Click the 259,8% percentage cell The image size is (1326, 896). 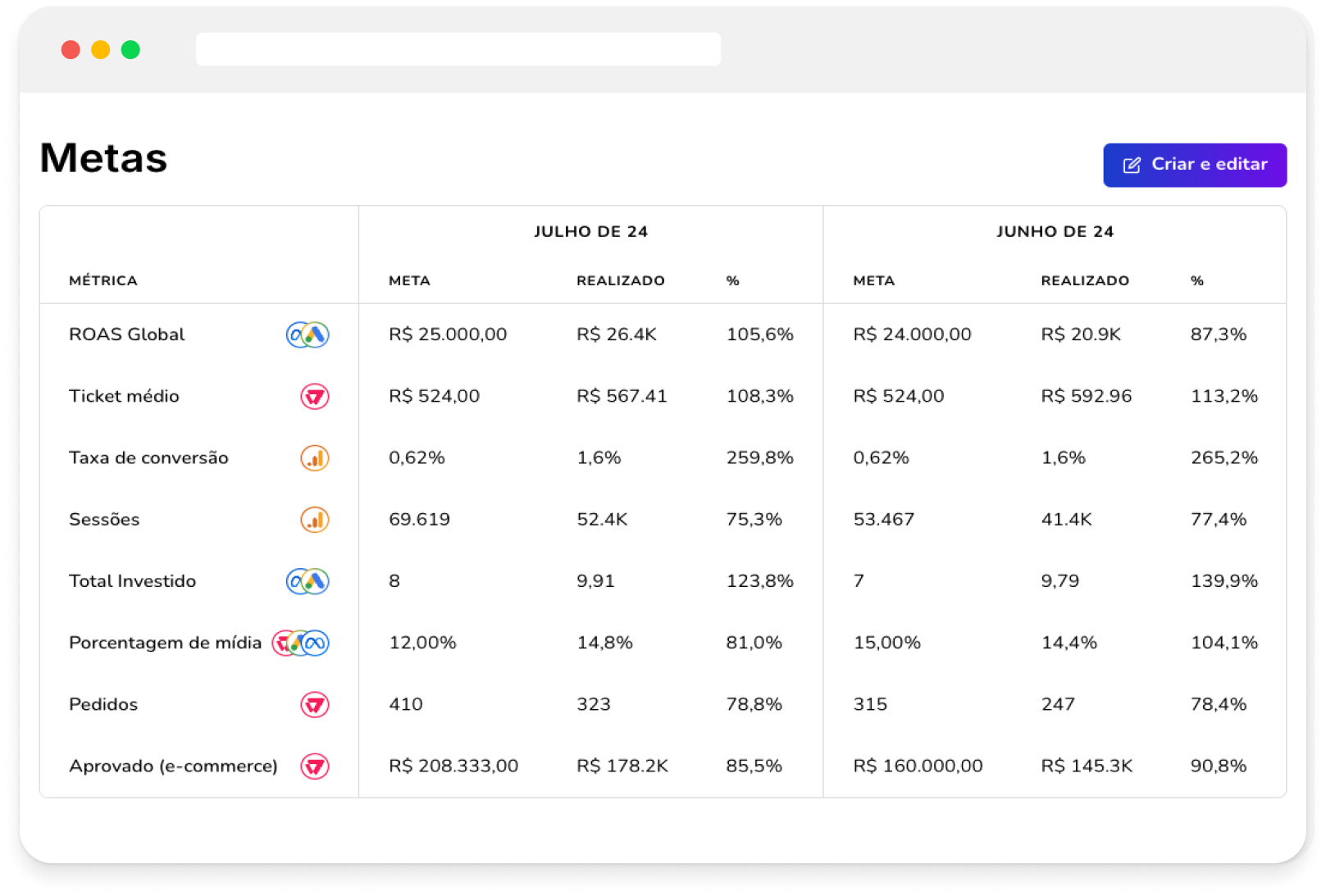760,457
